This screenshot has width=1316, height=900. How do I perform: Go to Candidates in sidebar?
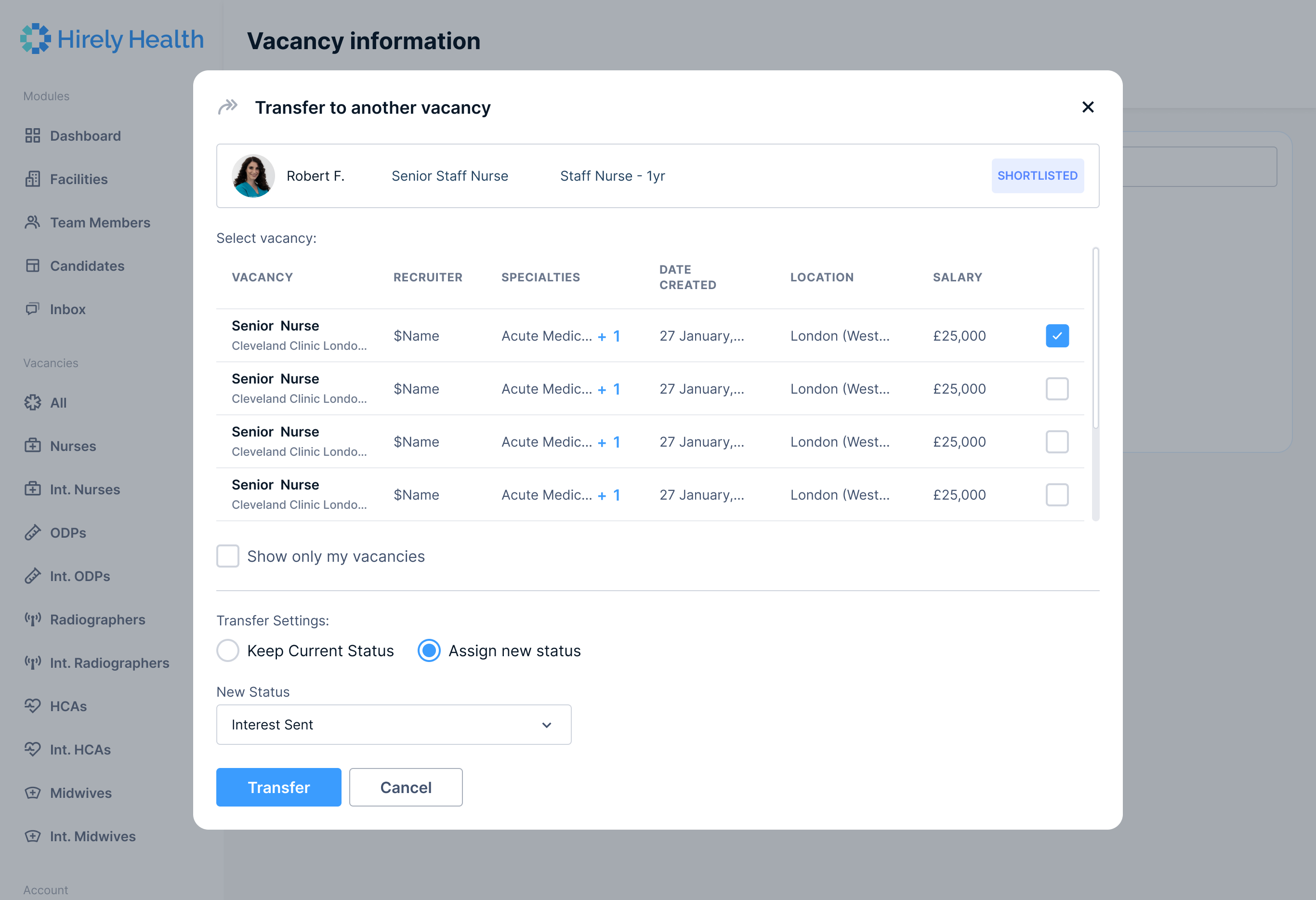click(87, 265)
